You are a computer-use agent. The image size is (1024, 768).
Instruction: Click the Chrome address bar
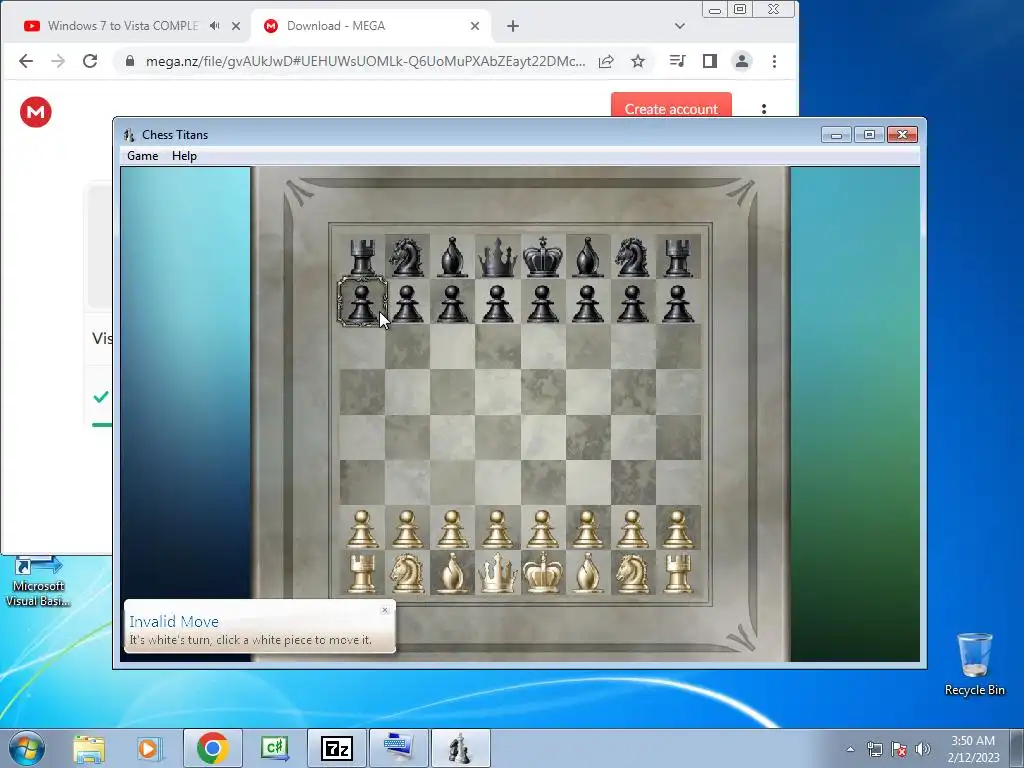click(366, 61)
